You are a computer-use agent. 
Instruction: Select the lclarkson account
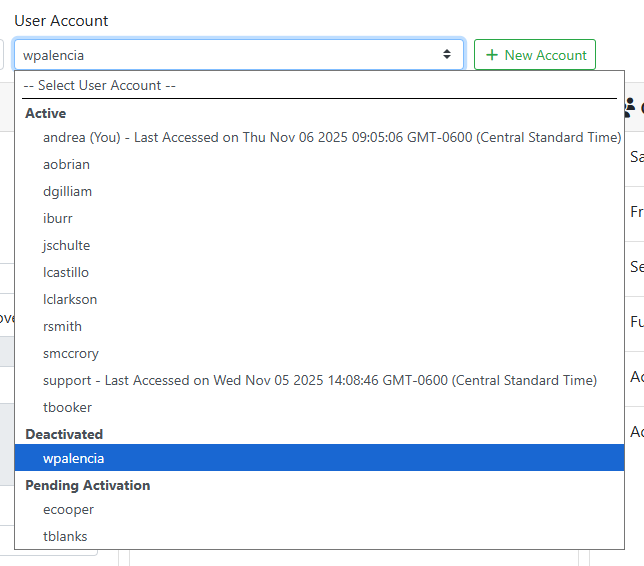[320, 299]
